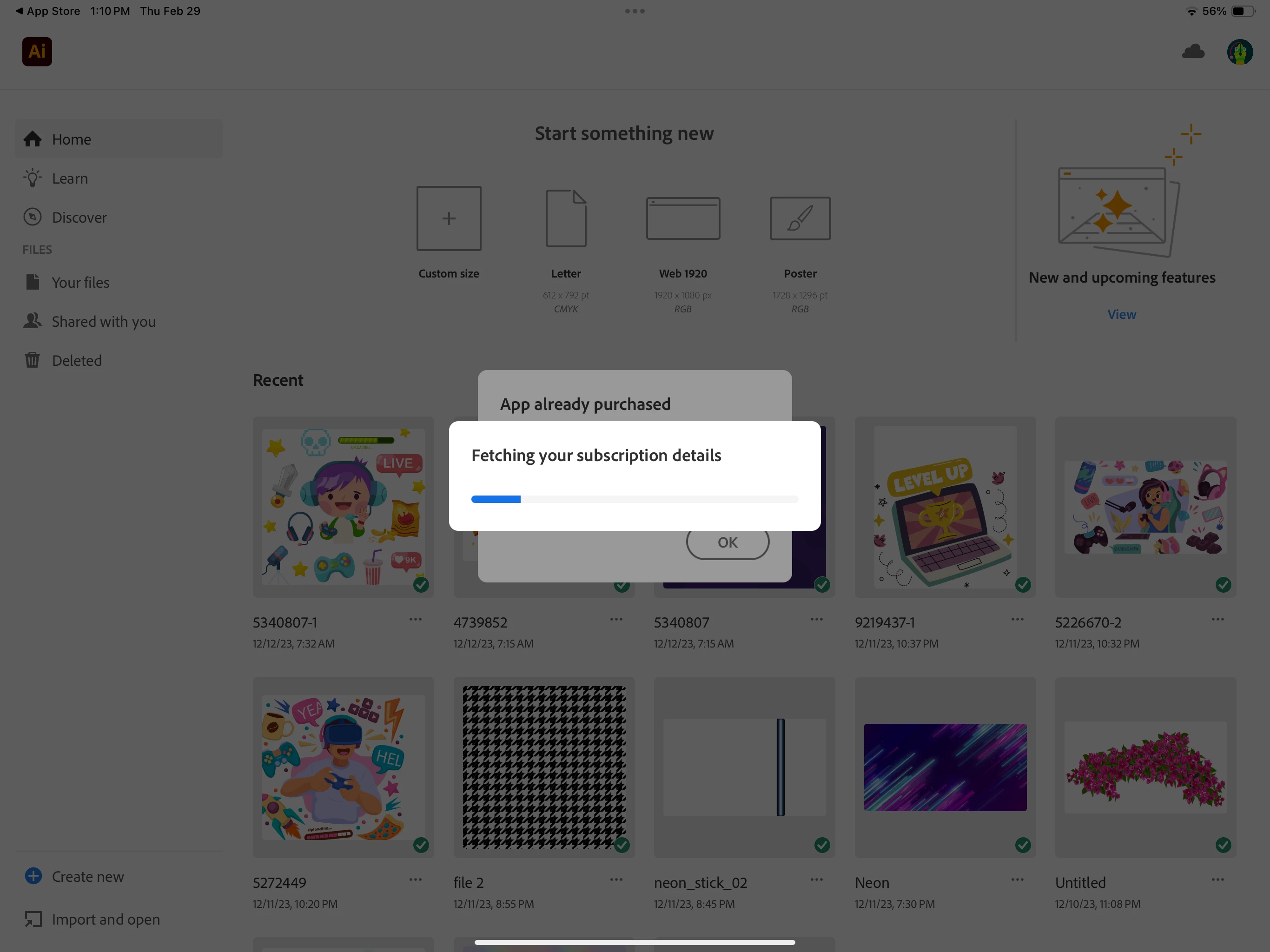Open more options for 9219437-1
Screen dimensions: 1270x952
pyautogui.click(x=1017, y=619)
